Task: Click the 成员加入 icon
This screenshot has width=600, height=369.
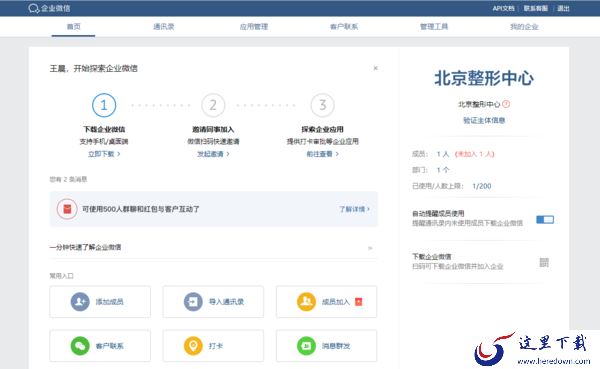Action: click(306, 302)
